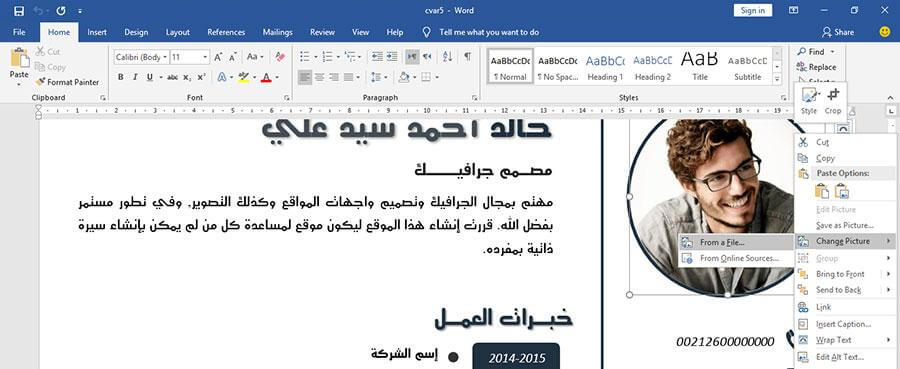Expand the Numbering list dropdown arrow
900x369 pixels.
338,57
